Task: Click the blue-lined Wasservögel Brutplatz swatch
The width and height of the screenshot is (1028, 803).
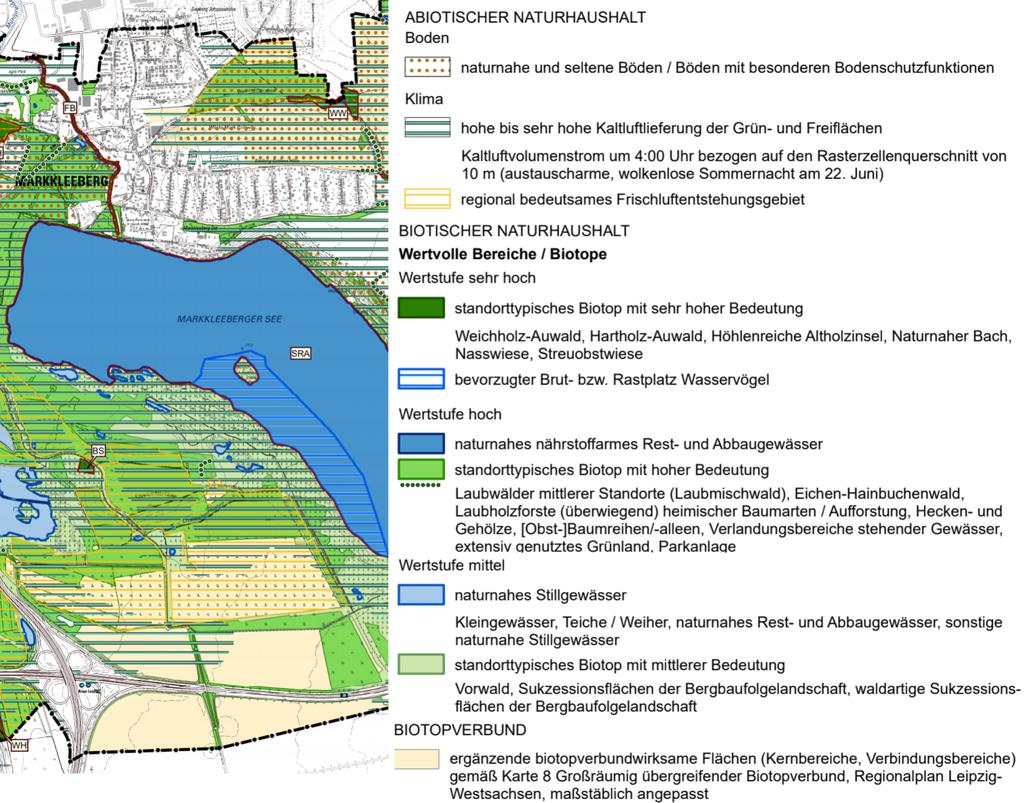Action: click(x=421, y=379)
